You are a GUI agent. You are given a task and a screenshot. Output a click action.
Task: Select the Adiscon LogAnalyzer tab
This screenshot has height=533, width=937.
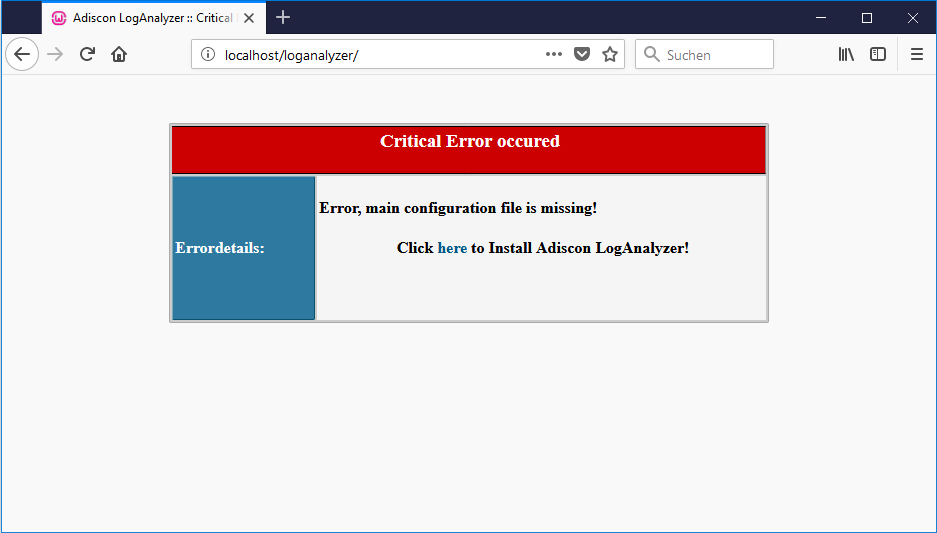coord(153,18)
